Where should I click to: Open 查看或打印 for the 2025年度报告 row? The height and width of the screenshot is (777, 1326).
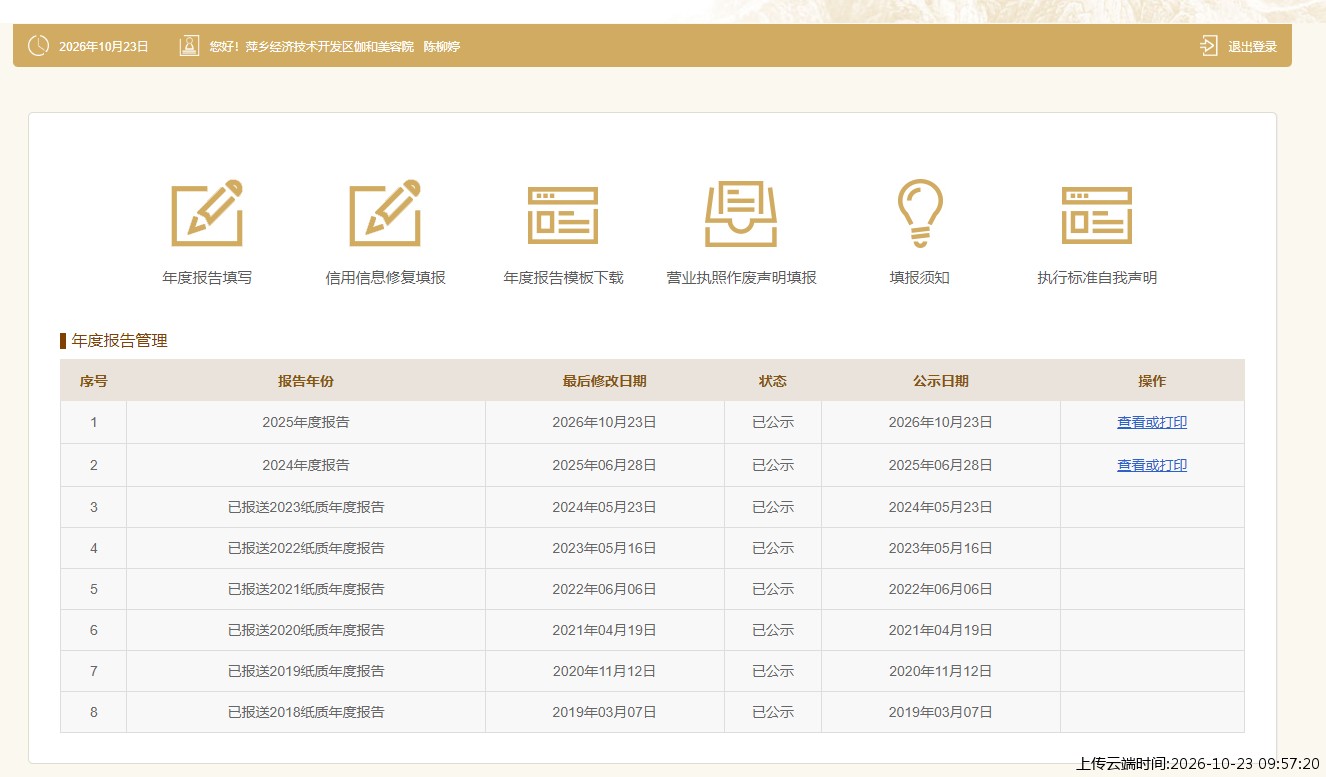pyautogui.click(x=1152, y=422)
